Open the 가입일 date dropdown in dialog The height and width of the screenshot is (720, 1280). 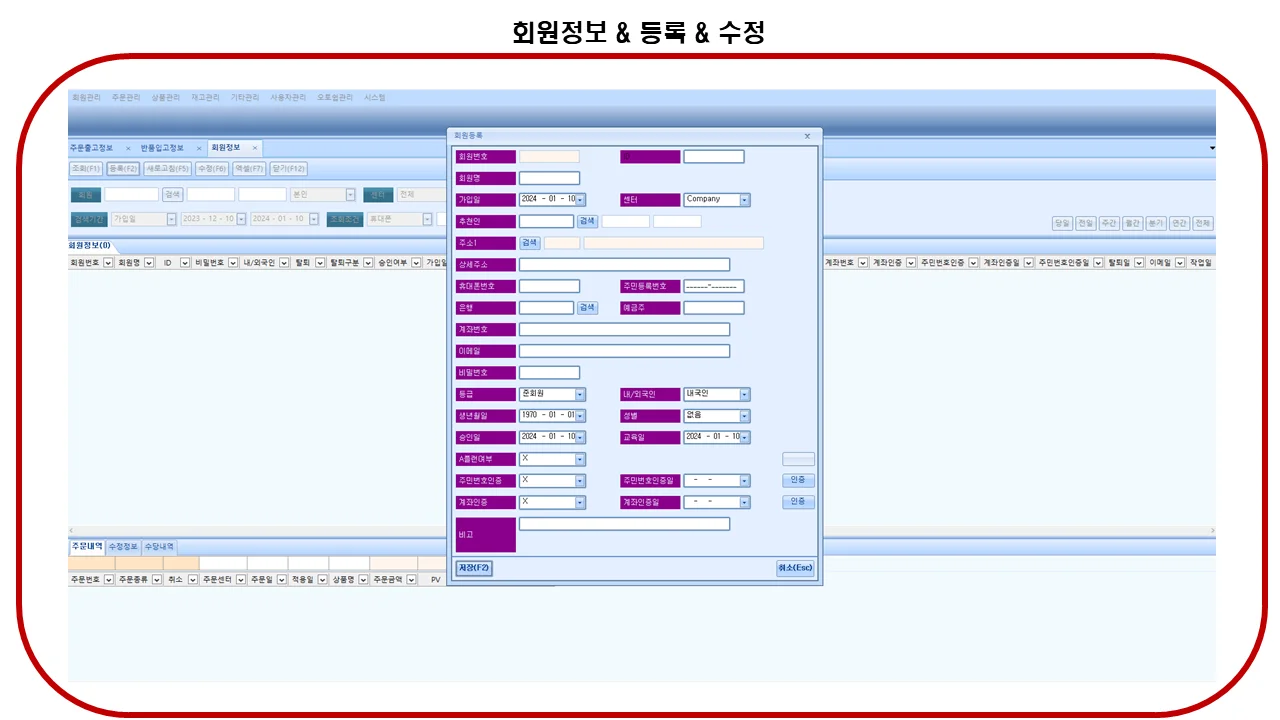tap(581, 200)
